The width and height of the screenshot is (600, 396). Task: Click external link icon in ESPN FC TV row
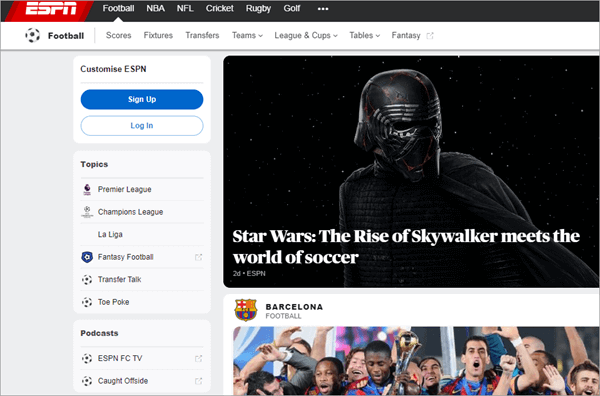point(198,359)
